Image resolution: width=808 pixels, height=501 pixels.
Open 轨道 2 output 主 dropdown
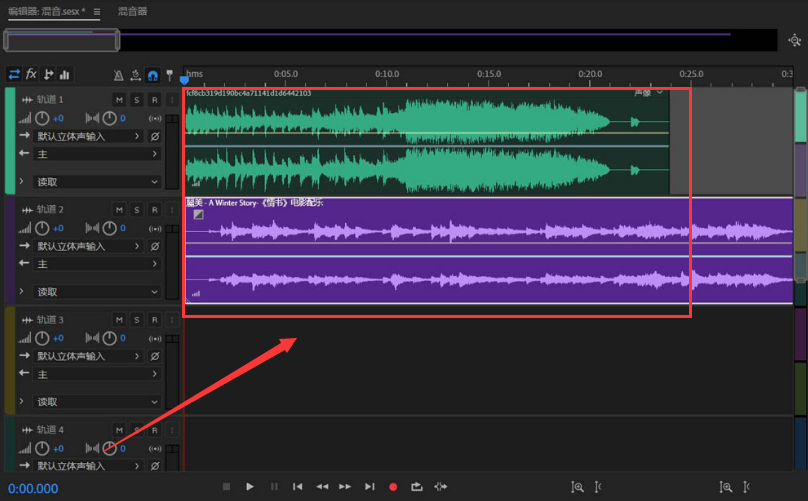(x=97, y=264)
